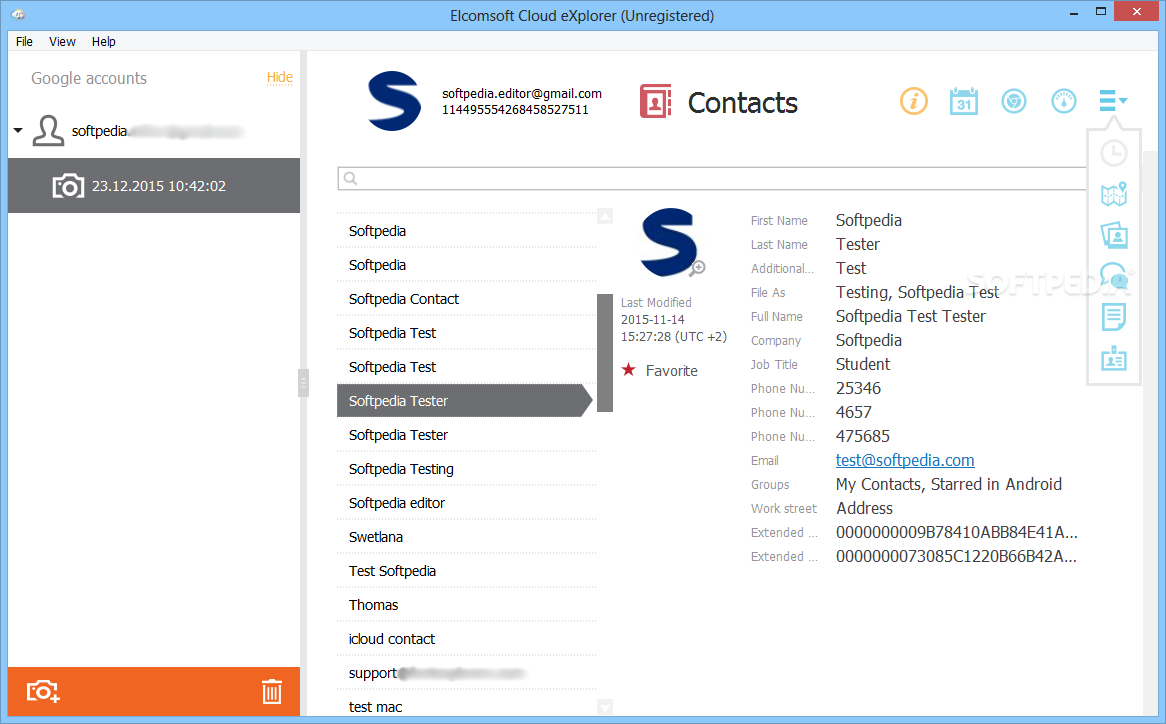Expand the more categories dropdown menu
The image size is (1166, 724).
coord(1113,100)
